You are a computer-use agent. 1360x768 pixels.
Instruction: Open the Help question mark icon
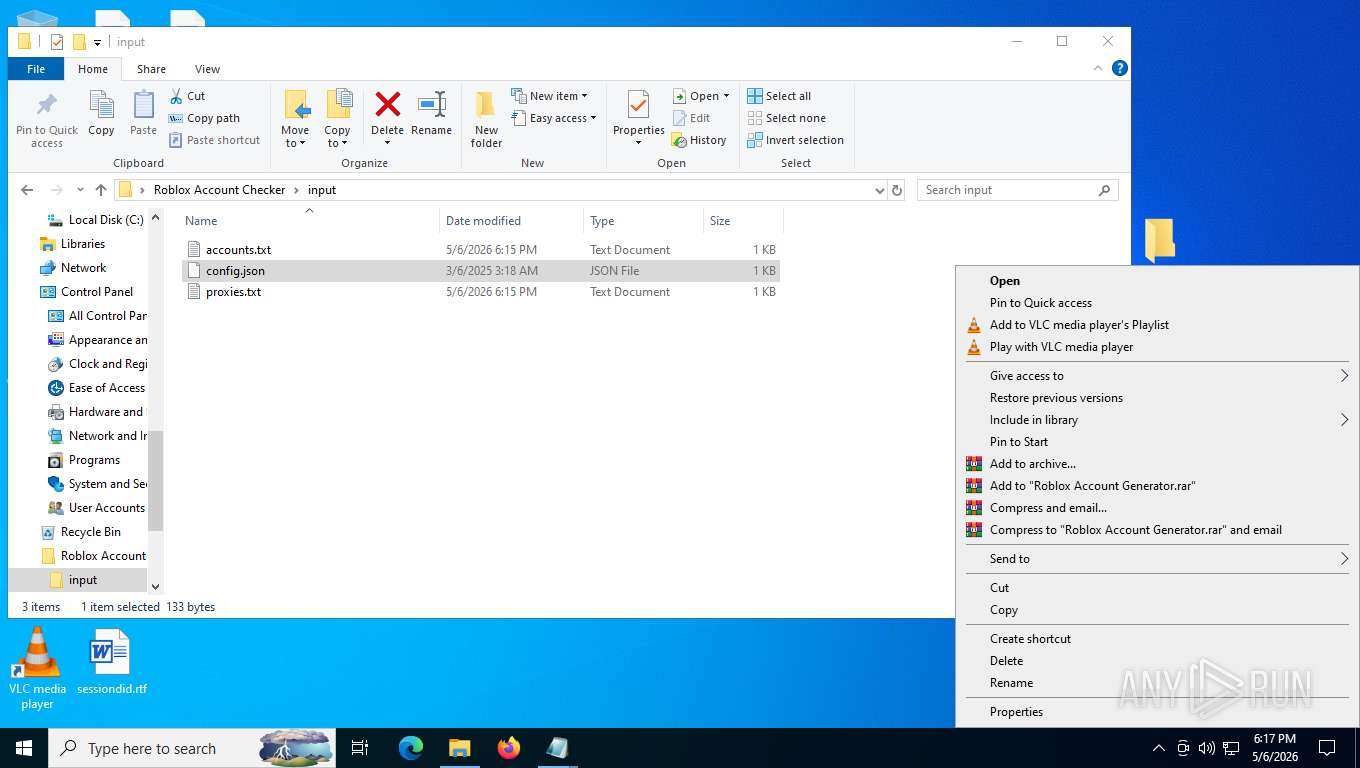[x=1120, y=68]
